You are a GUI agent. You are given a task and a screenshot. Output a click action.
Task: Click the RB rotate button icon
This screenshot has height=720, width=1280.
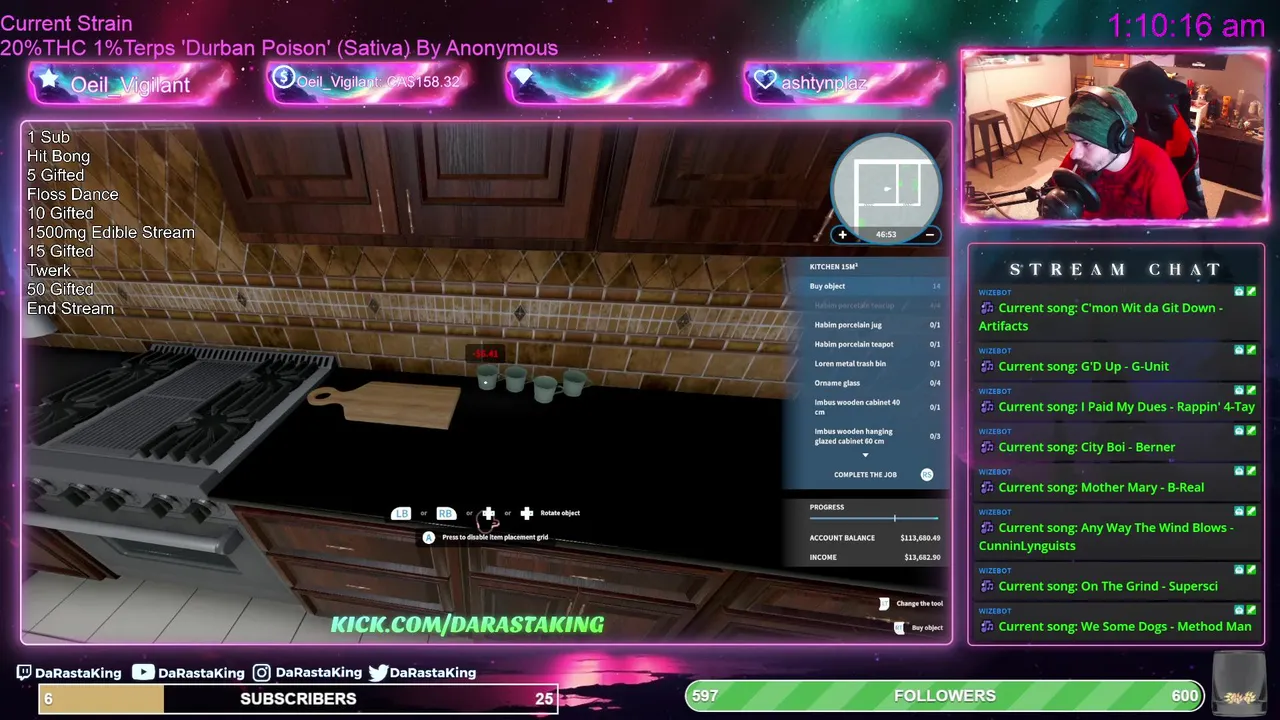pos(445,513)
